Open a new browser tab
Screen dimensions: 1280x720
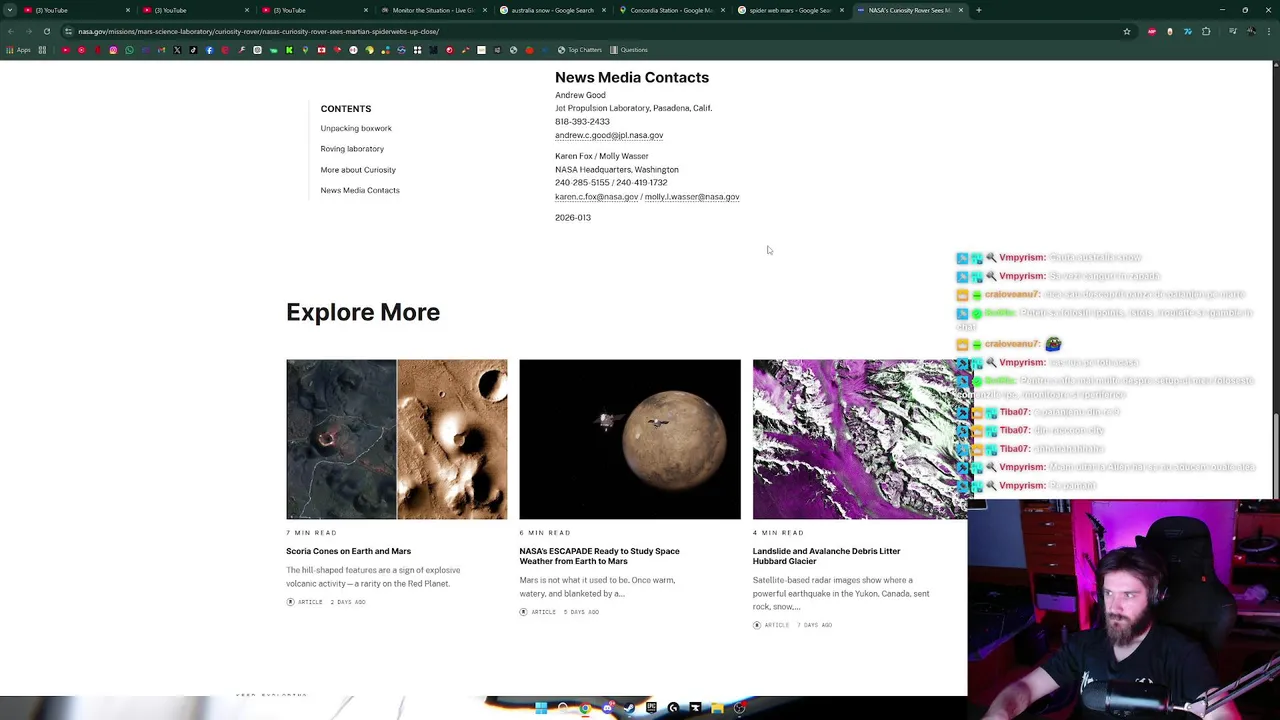(978, 10)
